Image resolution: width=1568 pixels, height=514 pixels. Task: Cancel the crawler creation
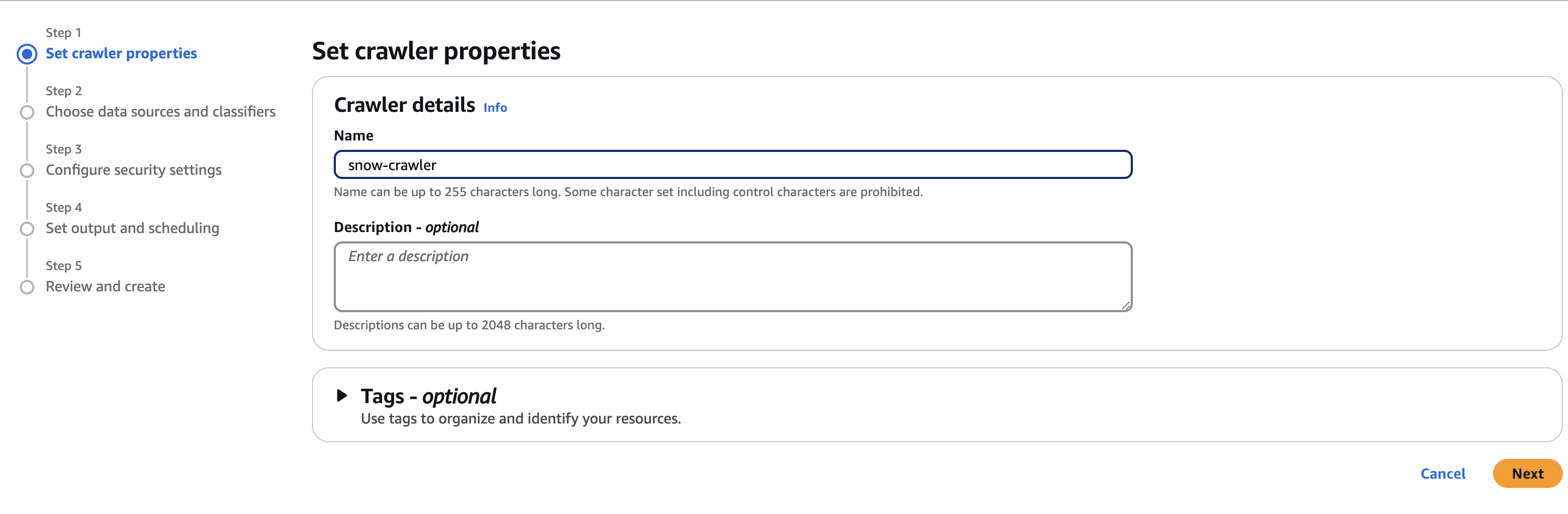(x=1443, y=473)
